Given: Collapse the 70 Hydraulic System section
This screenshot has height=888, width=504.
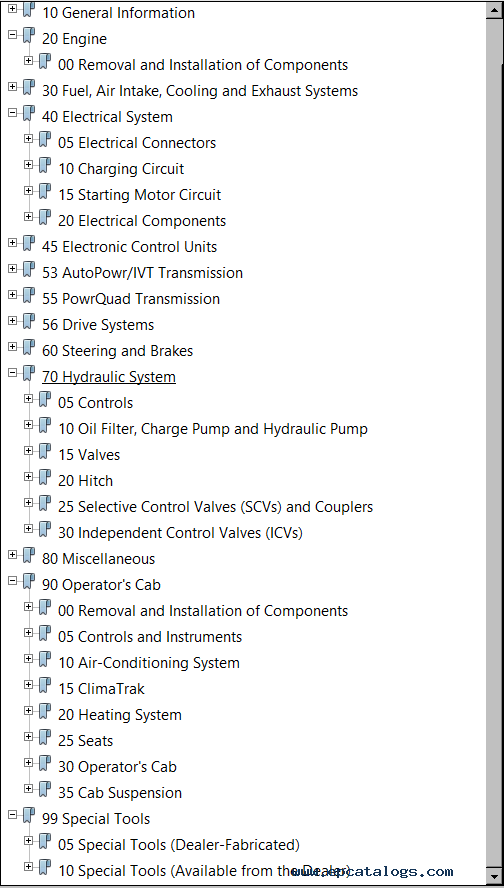Looking at the screenshot, I should point(13,373).
